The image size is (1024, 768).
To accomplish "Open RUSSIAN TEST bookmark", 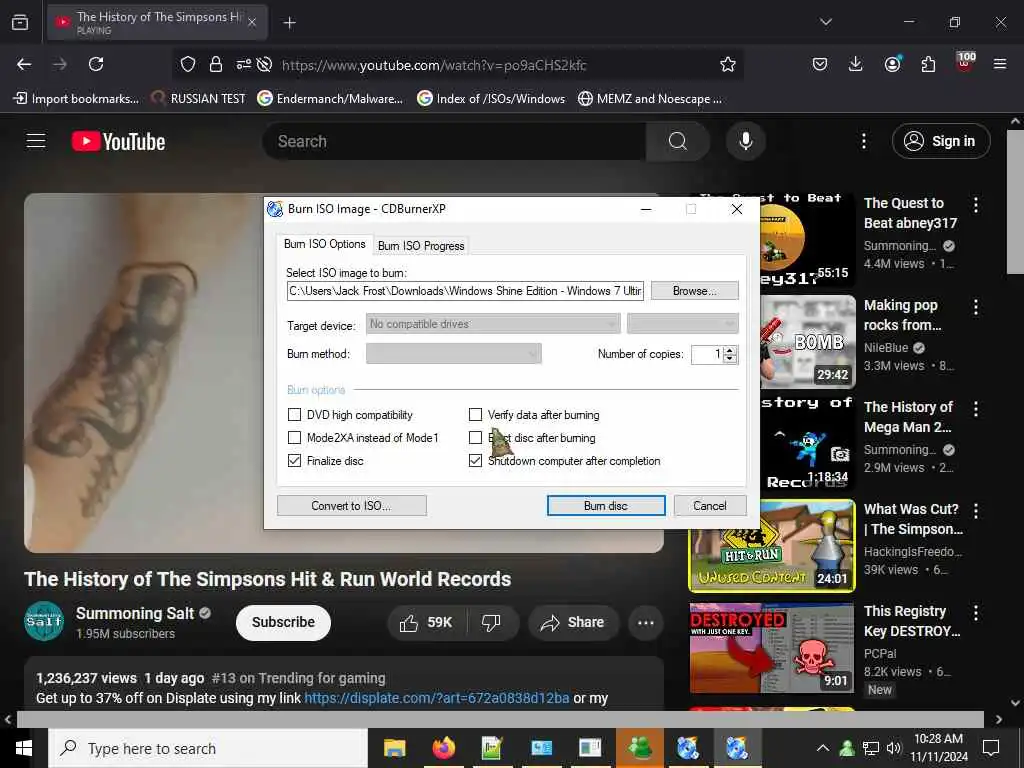I will tap(199, 99).
